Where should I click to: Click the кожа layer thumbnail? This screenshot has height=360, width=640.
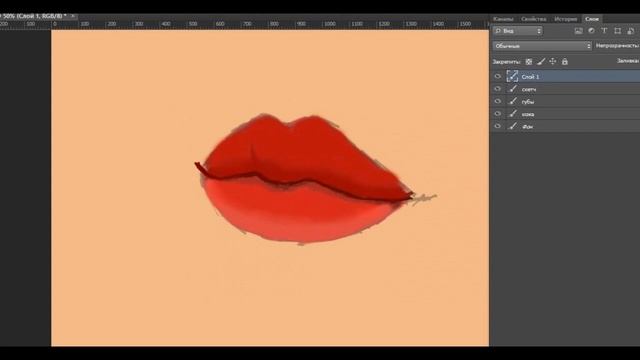[x=513, y=114]
